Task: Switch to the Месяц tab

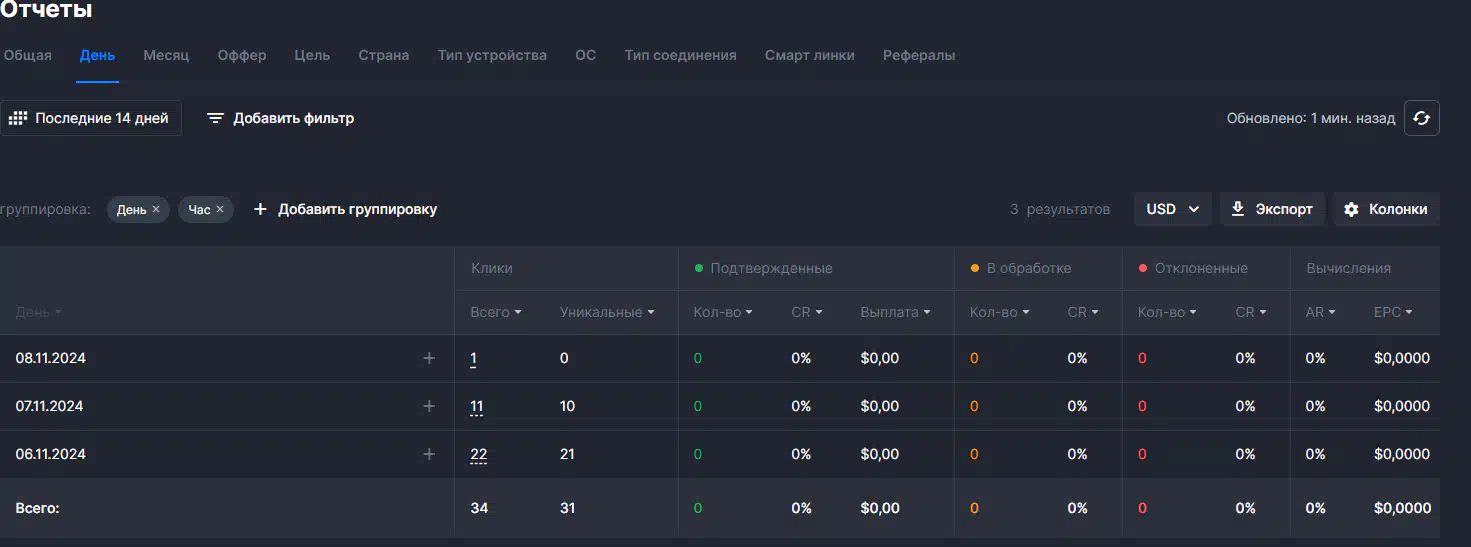Action: (166, 55)
